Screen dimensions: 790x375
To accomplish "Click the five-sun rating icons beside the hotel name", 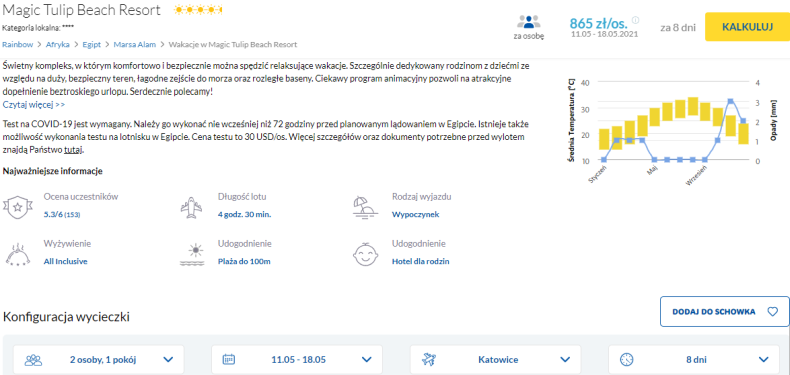I will [198, 10].
